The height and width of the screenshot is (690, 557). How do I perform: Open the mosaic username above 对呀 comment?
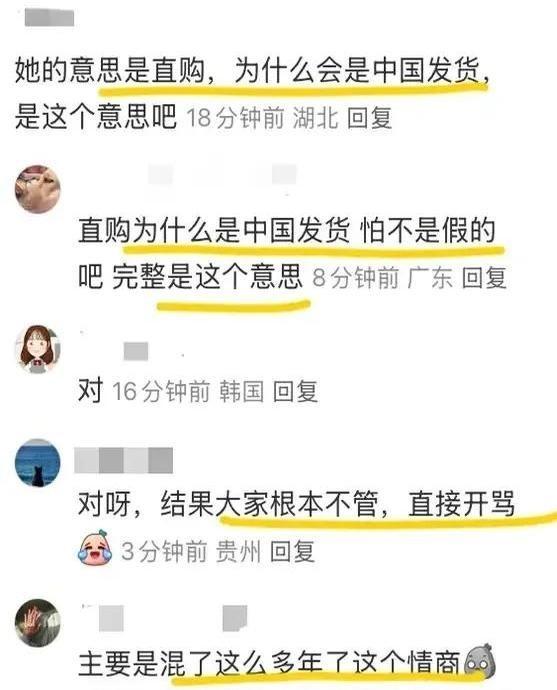tap(124, 460)
